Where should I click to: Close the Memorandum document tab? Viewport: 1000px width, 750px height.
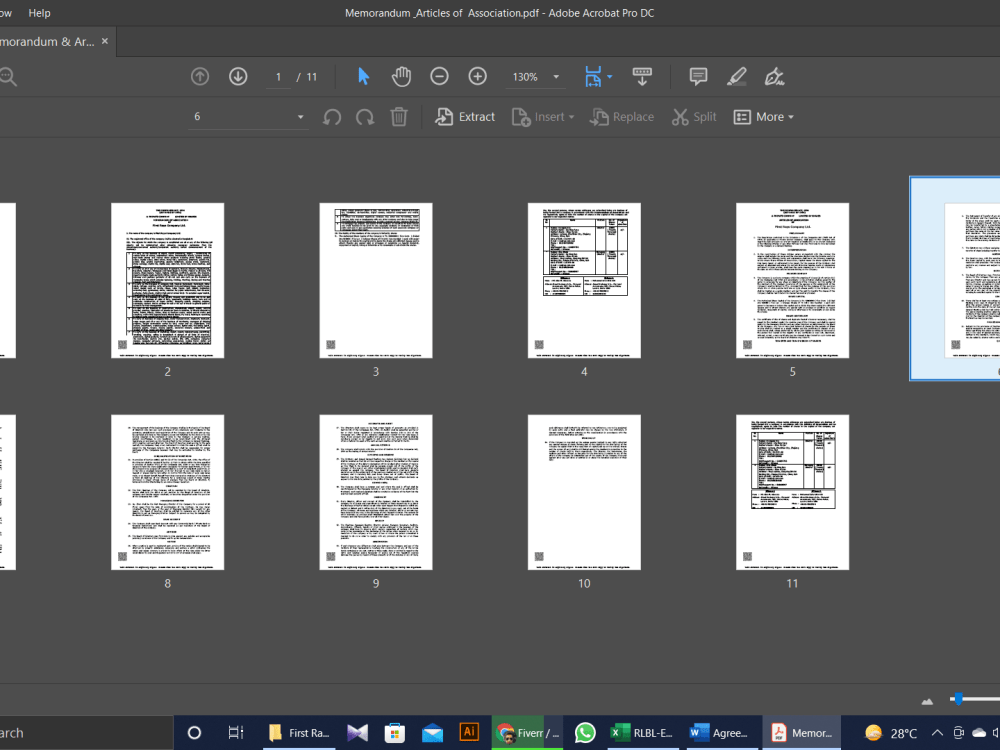click(x=105, y=41)
